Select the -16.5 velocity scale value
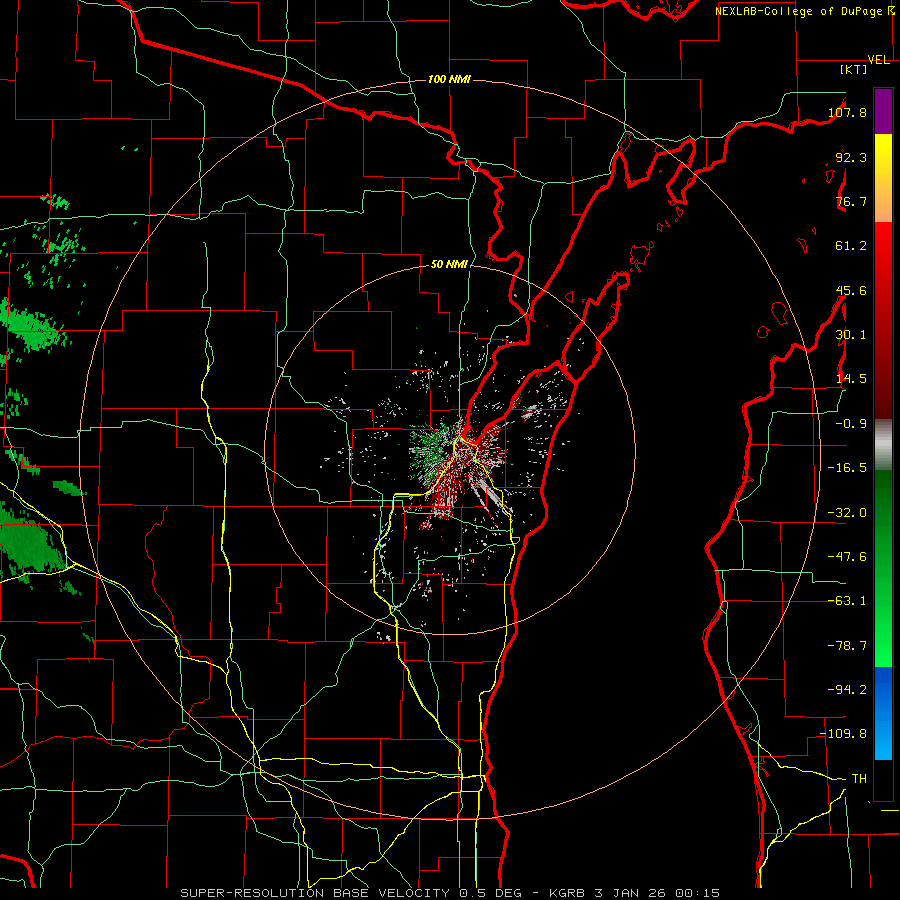This screenshot has height=900, width=900. click(847, 468)
